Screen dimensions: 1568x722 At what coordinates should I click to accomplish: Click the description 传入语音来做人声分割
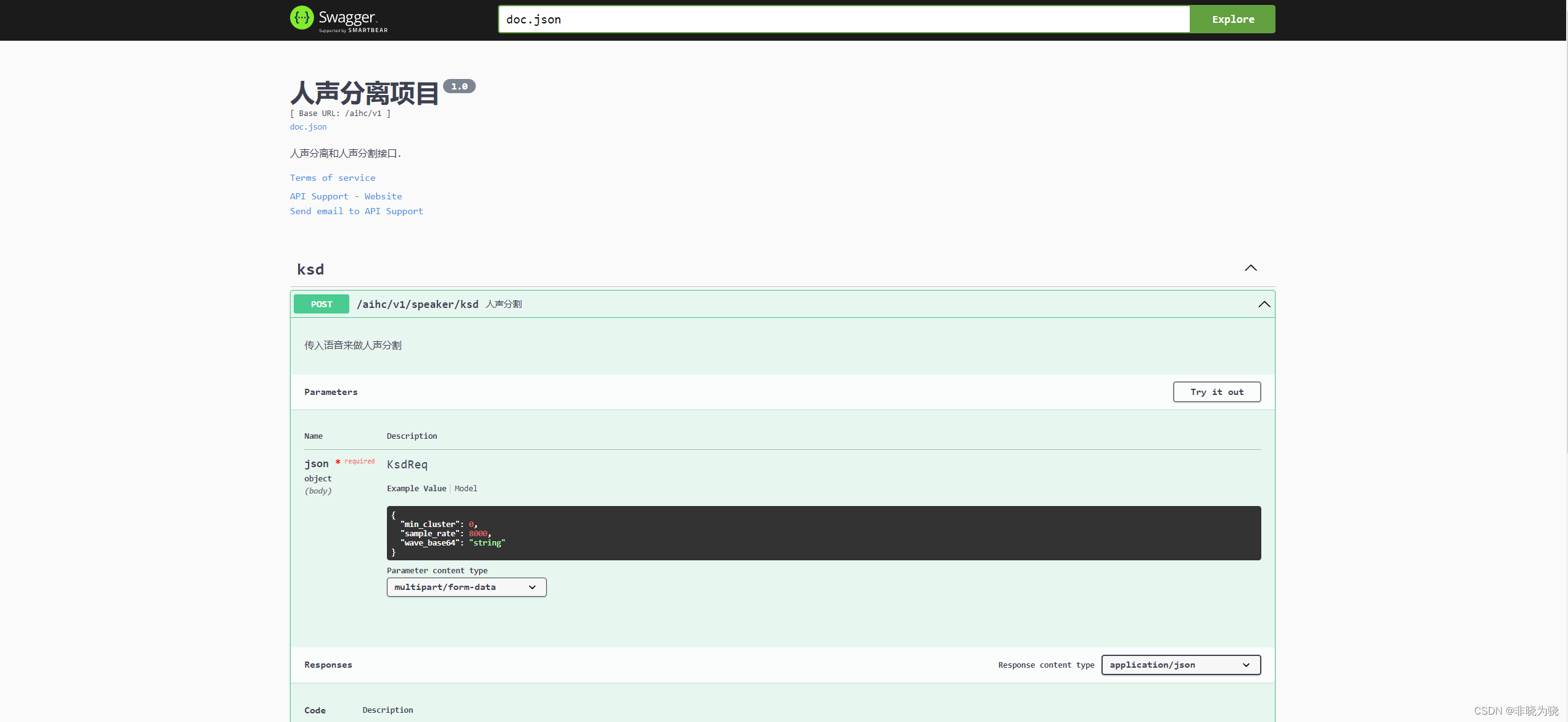click(x=353, y=345)
